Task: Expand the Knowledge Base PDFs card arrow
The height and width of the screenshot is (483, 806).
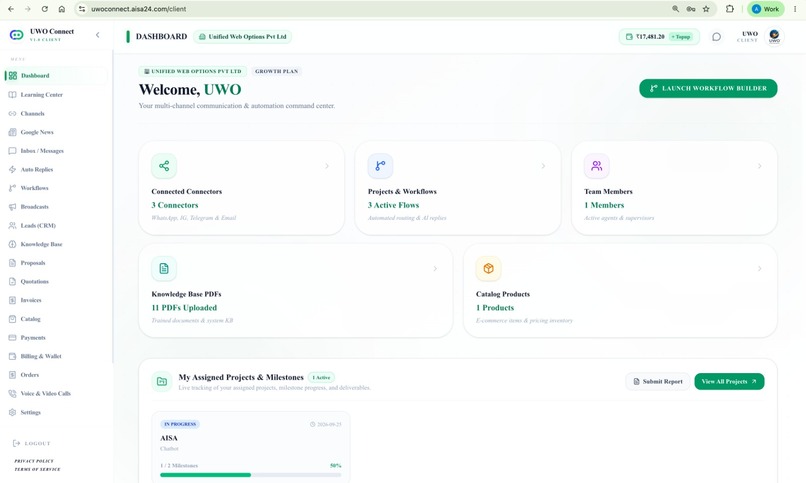Action: click(435, 269)
